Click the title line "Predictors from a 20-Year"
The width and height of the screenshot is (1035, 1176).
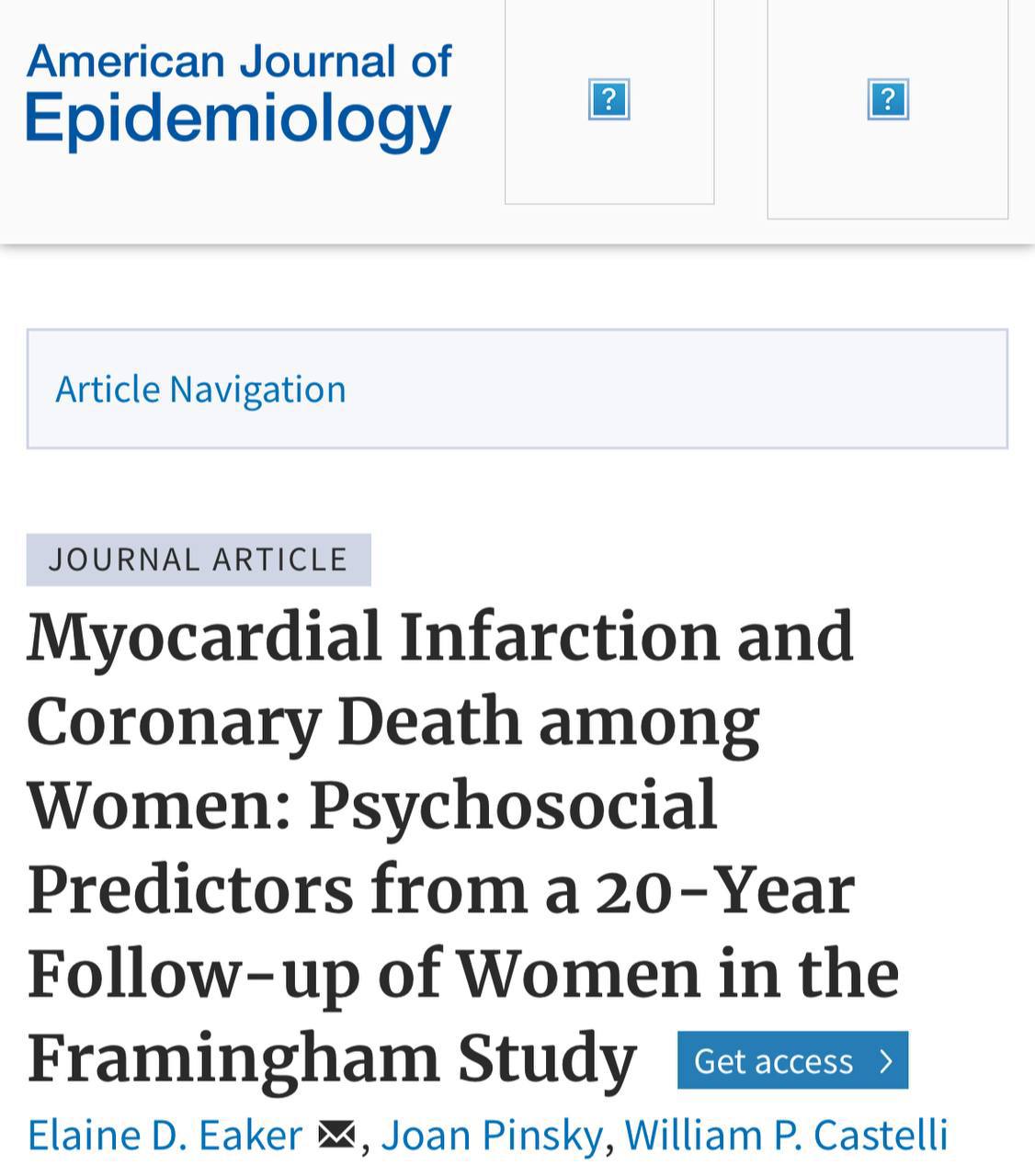pyautogui.click(x=441, y=889)
